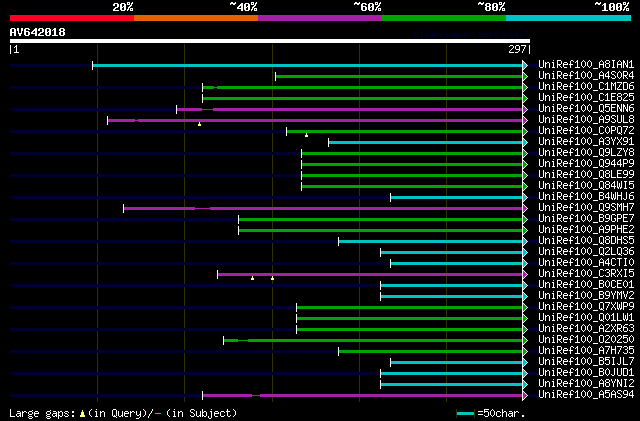Viewport: 640px width, 421px height.
Task: Click the cyan arrowhead ending the A8YNI2 row
Action: click(x=525, y=385)
